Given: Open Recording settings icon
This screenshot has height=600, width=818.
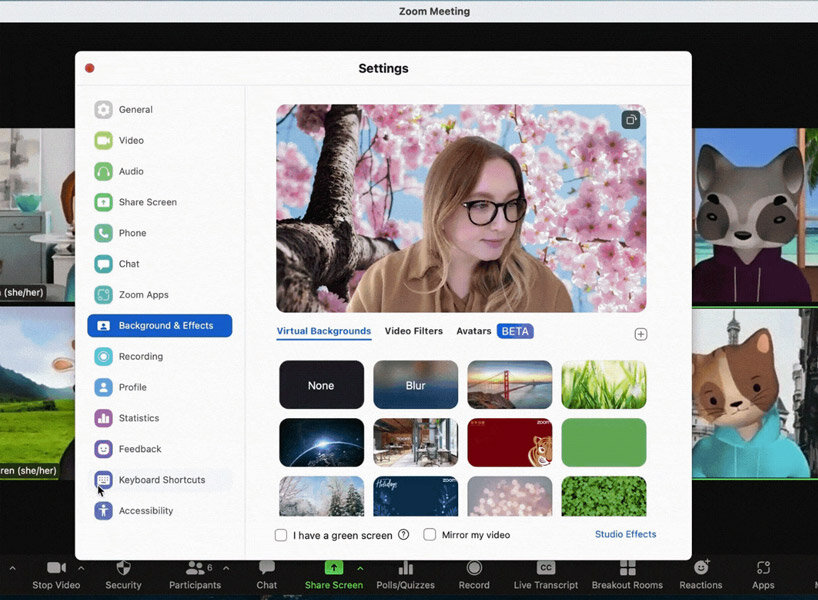Looking at the screenshot, I should pyautogui.click(x=103, y=356).
